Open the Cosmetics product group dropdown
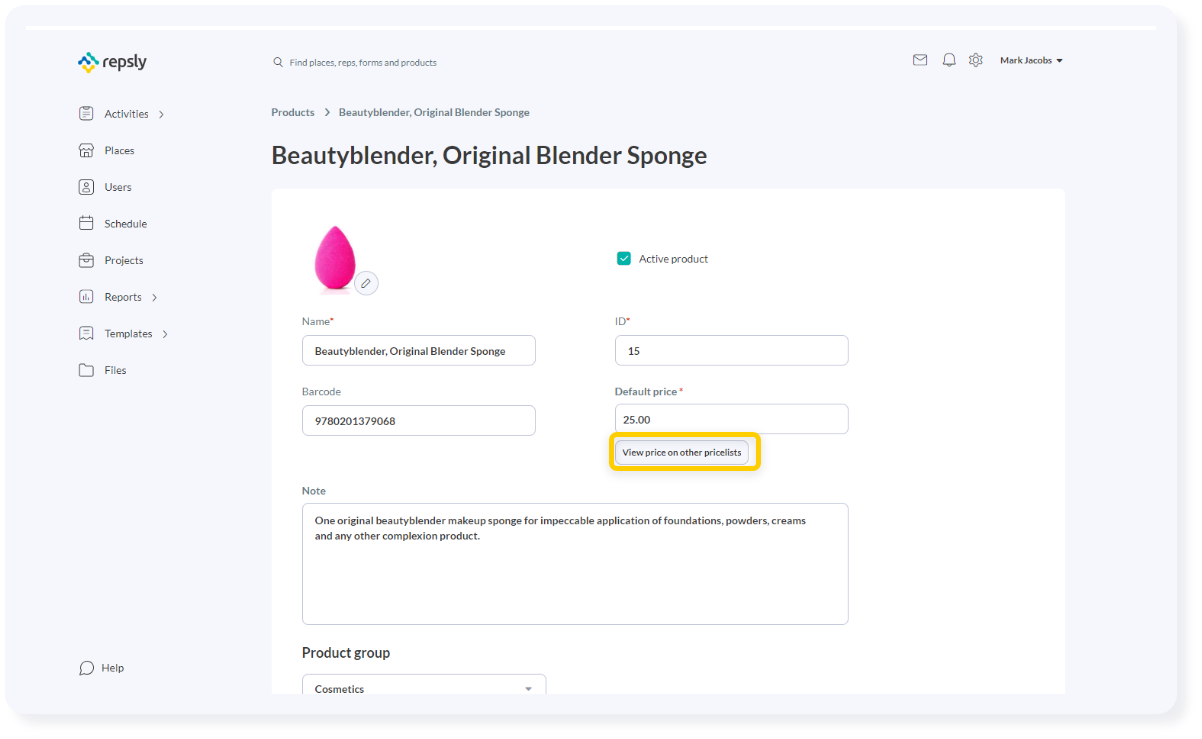The image size is (1202, 739). [x=424, y=688]
